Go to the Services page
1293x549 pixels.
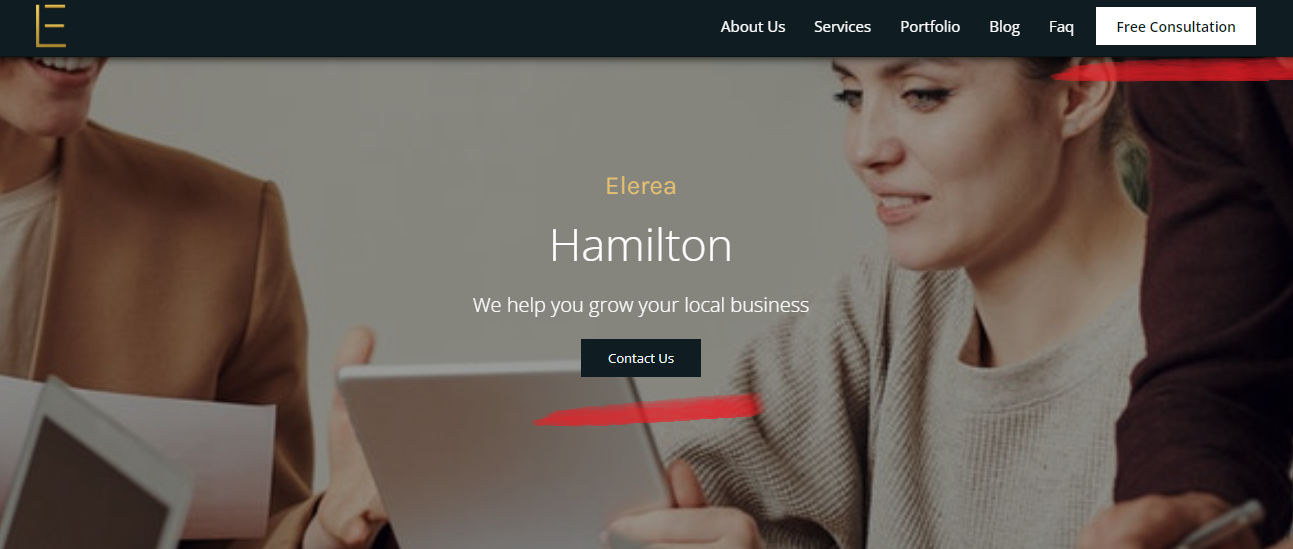[x=842, y=27]
